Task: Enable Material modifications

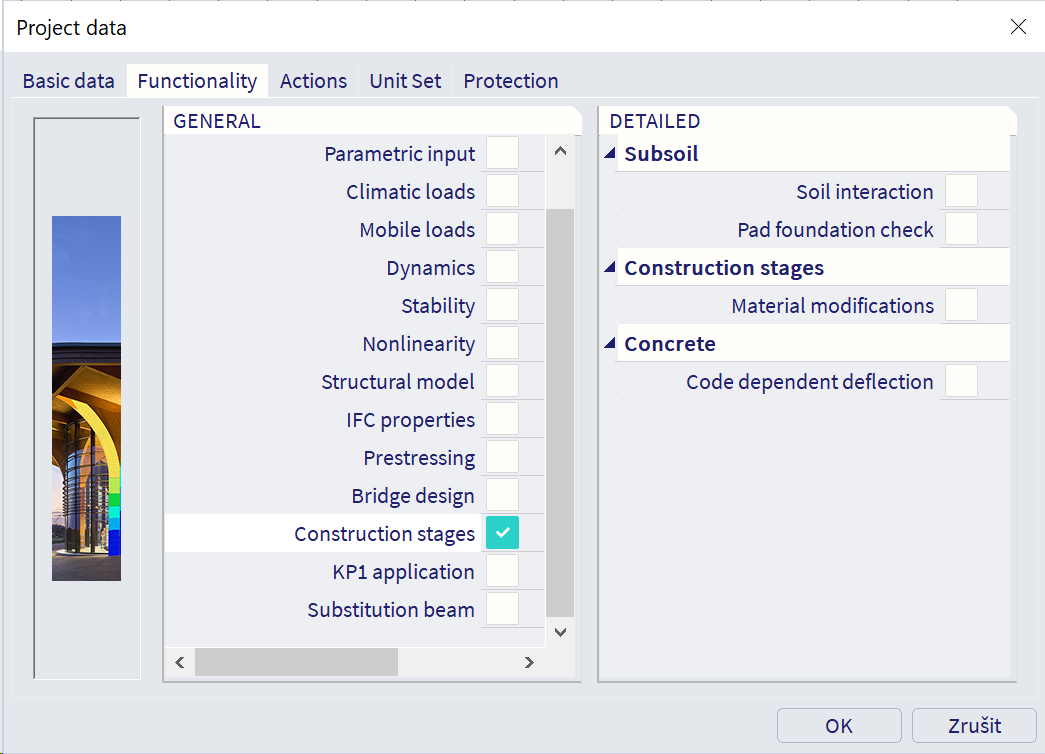Action: point(960,305)
